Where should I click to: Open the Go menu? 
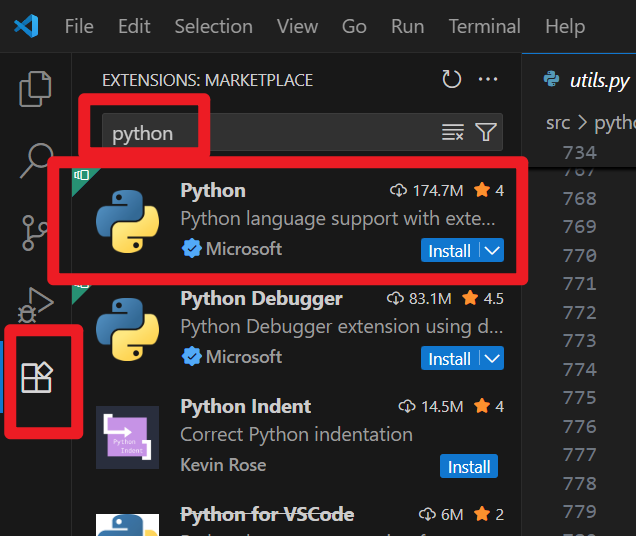click(x=354, y=26)
